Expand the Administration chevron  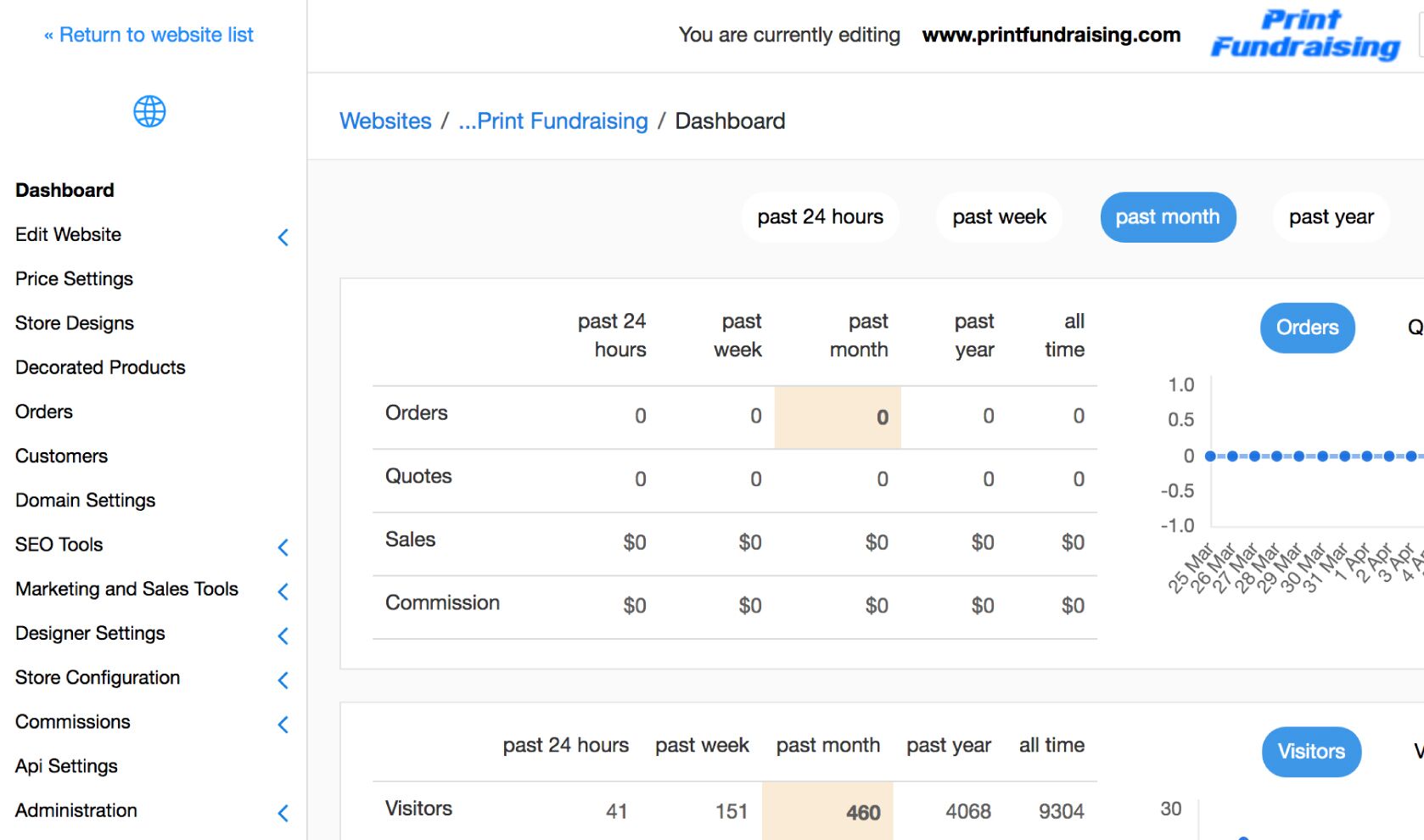pos(283,813)
